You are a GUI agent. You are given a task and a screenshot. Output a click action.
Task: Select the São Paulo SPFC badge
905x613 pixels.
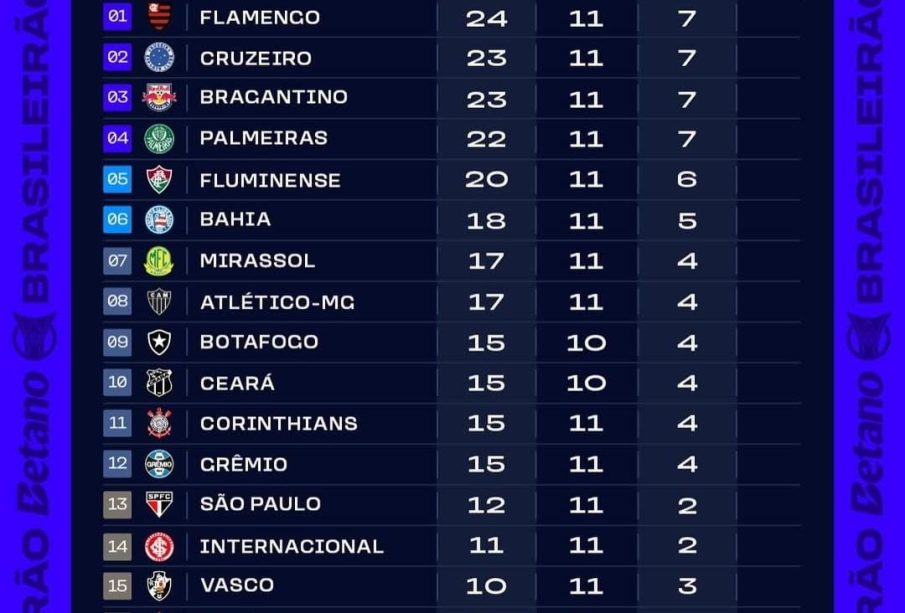[159, 504]
